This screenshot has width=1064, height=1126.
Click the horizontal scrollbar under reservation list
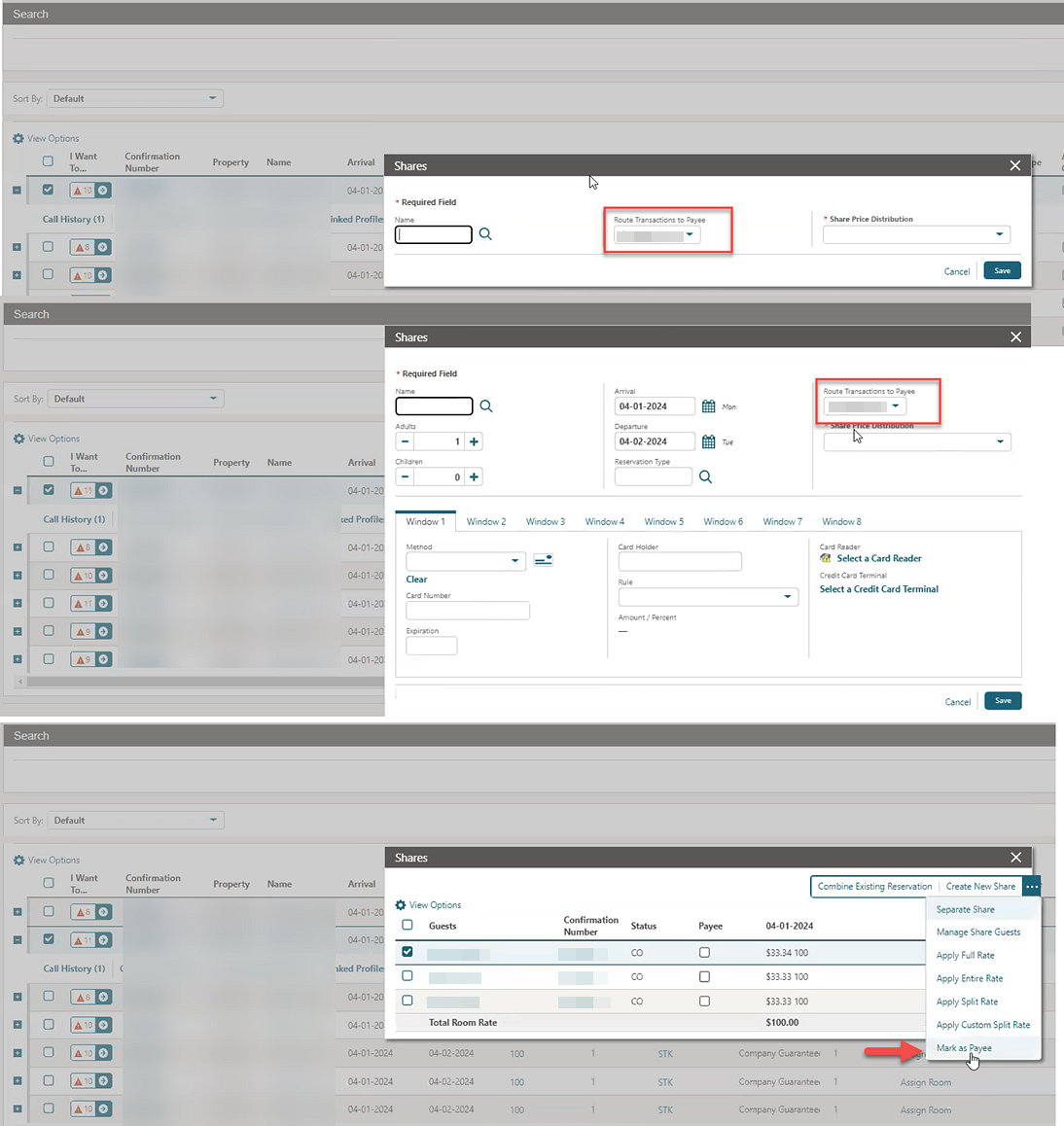[205, 681]
